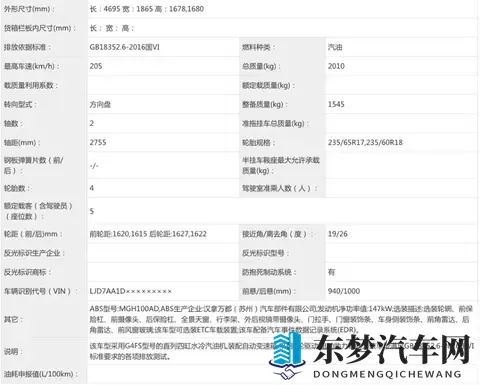The image size is (480, 385).
Task: Click the 接近角/离去角(度) label
Action: [278, 234]
